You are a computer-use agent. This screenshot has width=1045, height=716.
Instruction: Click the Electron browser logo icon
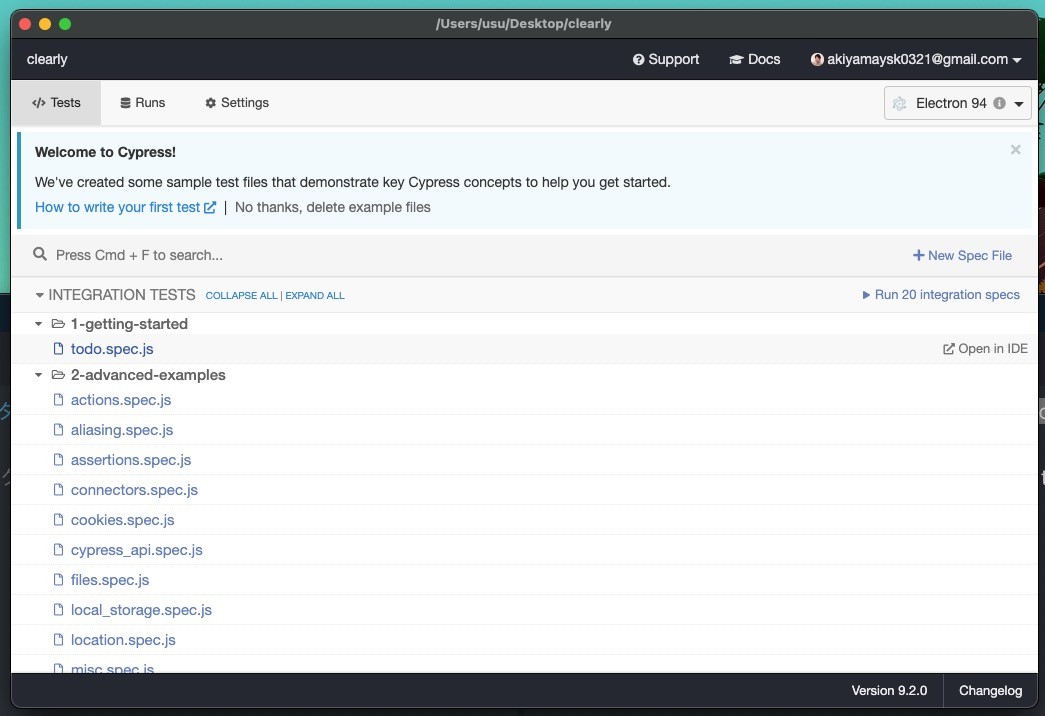(x=900, y=103)
